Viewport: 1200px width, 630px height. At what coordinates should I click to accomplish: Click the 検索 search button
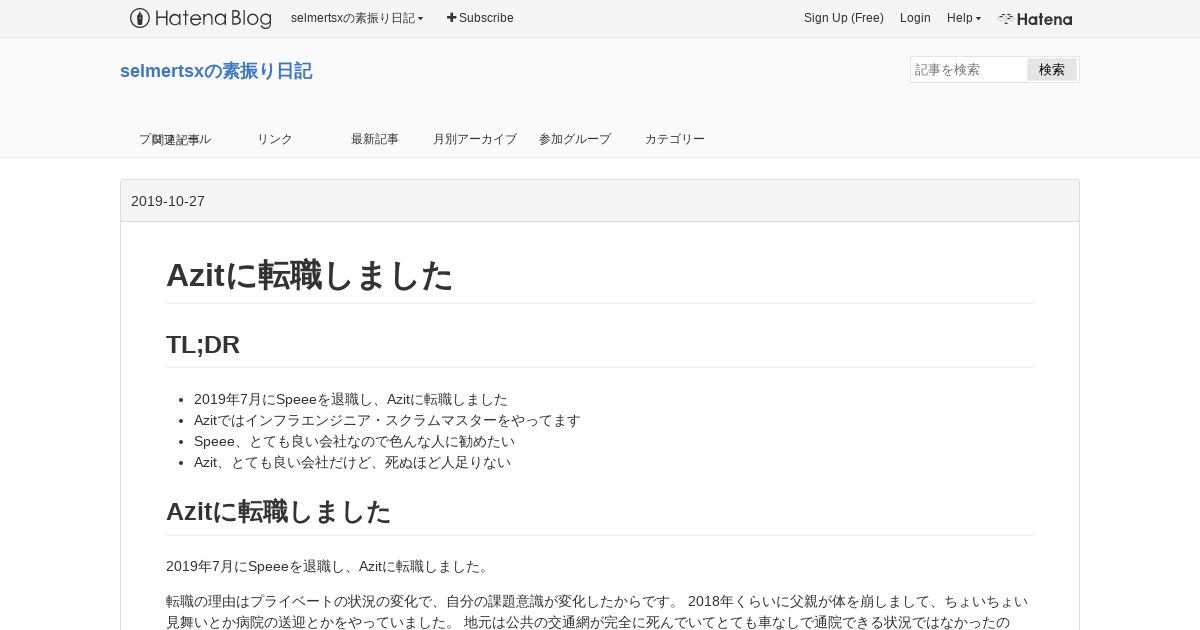click(x=1052, y=69)
